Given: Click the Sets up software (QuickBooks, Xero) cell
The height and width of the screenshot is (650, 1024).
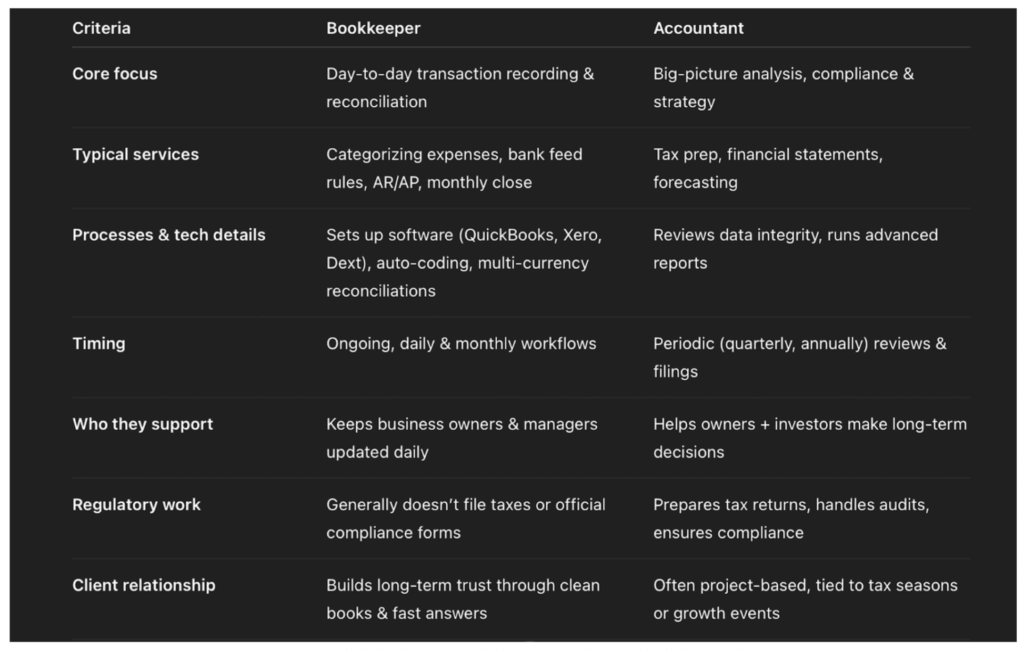Looking at the screenshot, I should tap(464, 263).
